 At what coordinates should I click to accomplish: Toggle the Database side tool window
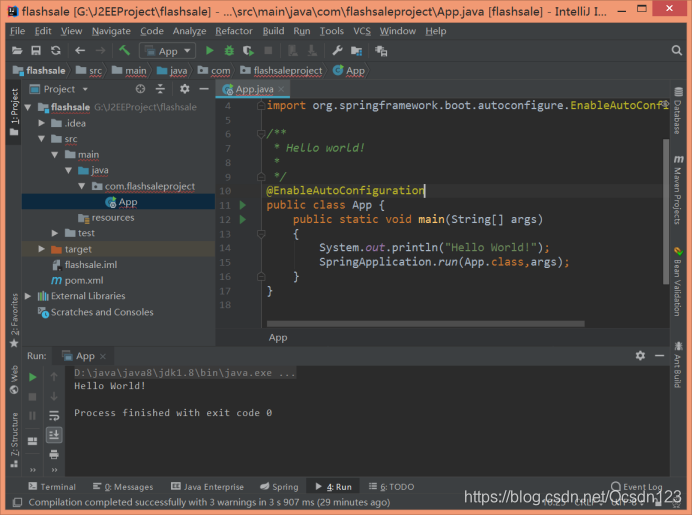point(678,110)
